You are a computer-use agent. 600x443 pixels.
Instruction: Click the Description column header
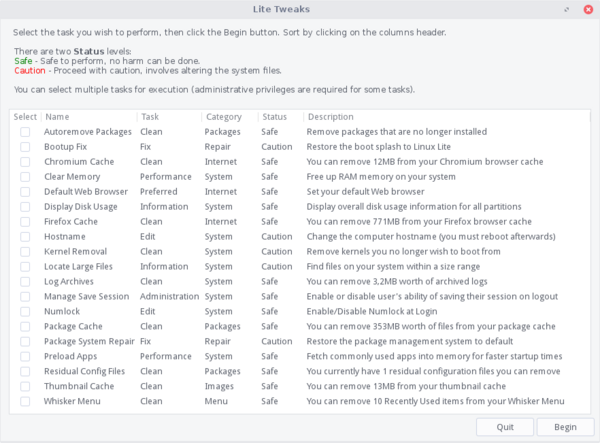(x=447, y=117)
